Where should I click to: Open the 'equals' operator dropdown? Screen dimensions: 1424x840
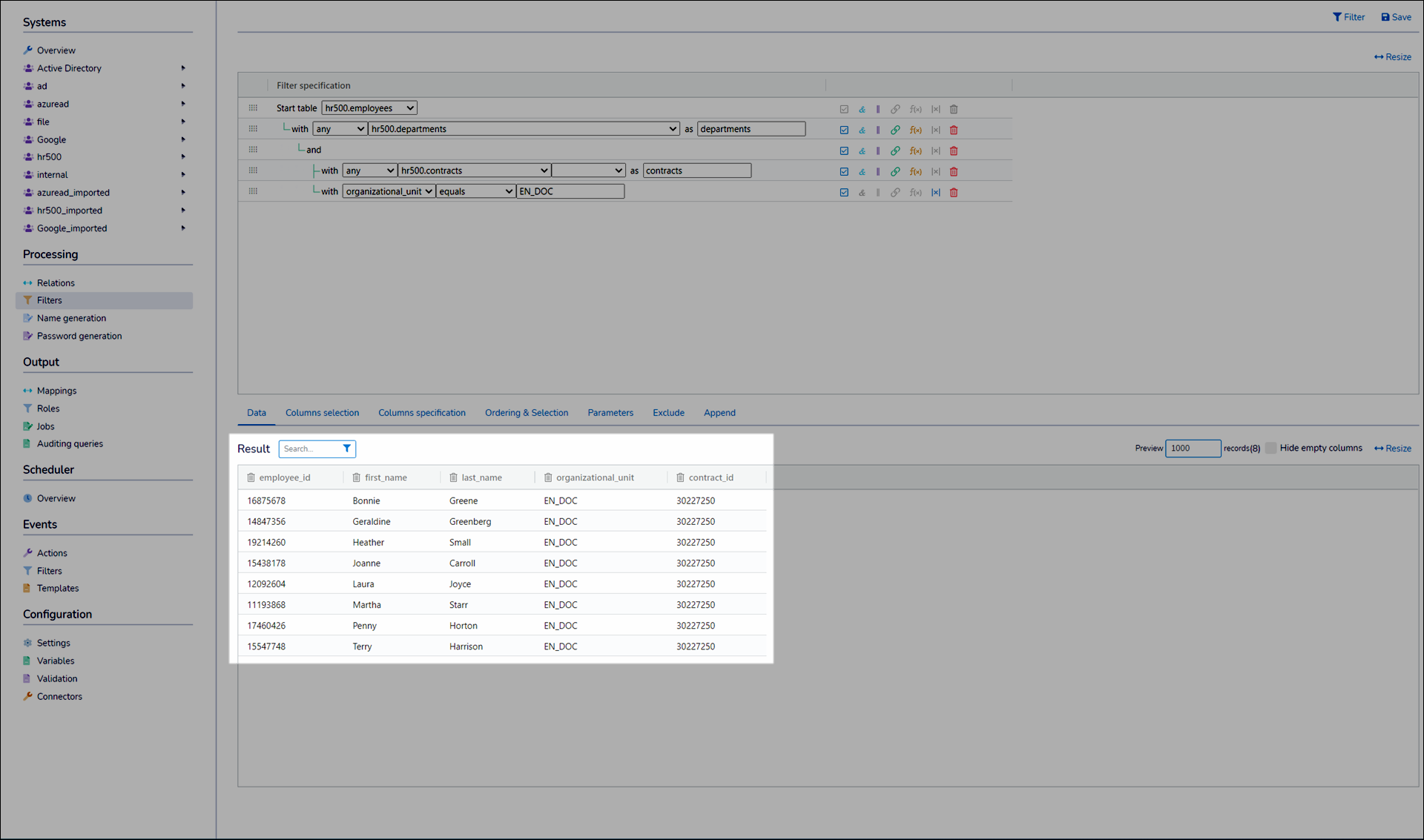point(475,191)
